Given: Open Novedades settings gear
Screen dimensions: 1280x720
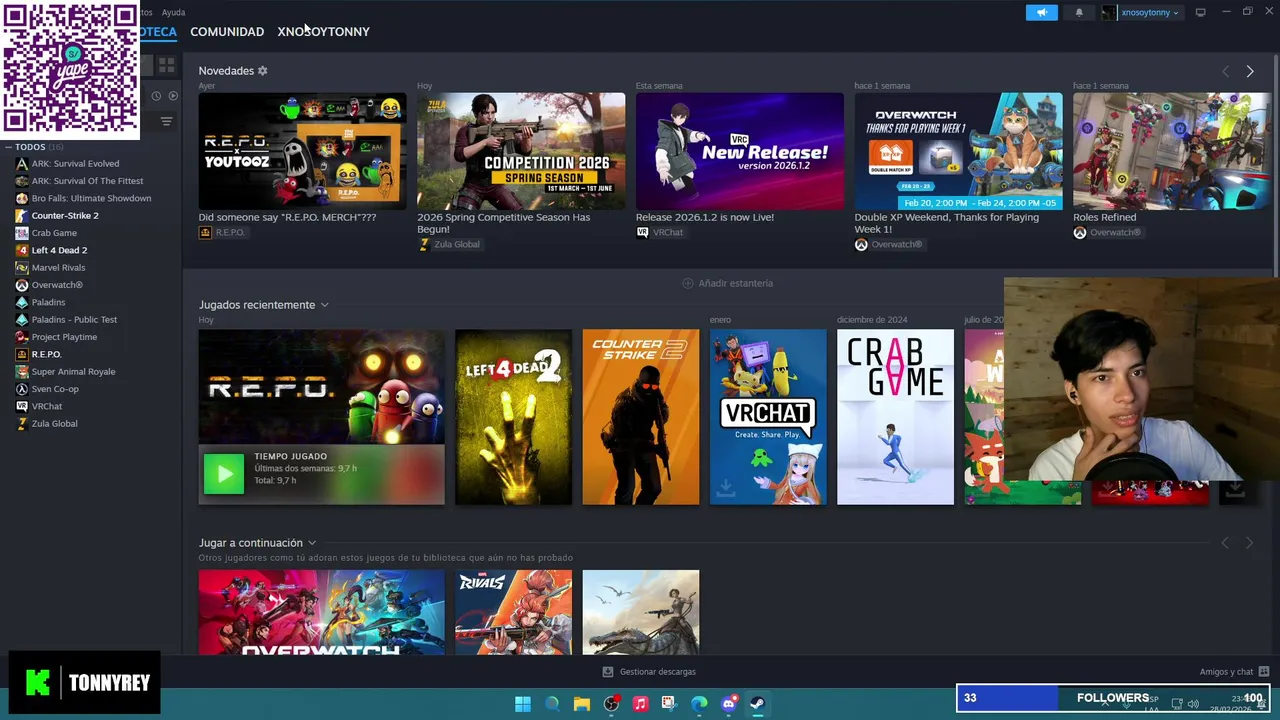Looking at the screenshot, I should [263, 71].
